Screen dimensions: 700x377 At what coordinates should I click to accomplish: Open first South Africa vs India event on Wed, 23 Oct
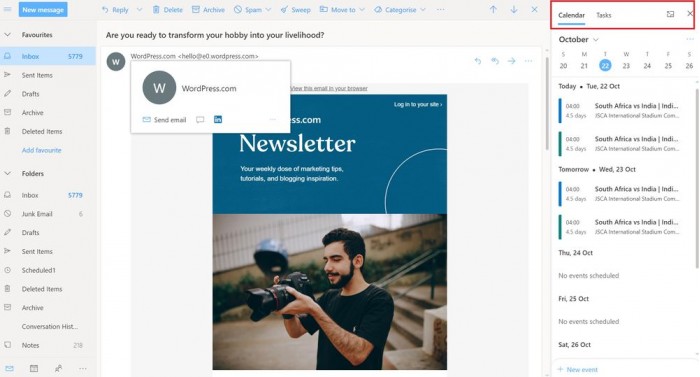(x=621, y=193)
